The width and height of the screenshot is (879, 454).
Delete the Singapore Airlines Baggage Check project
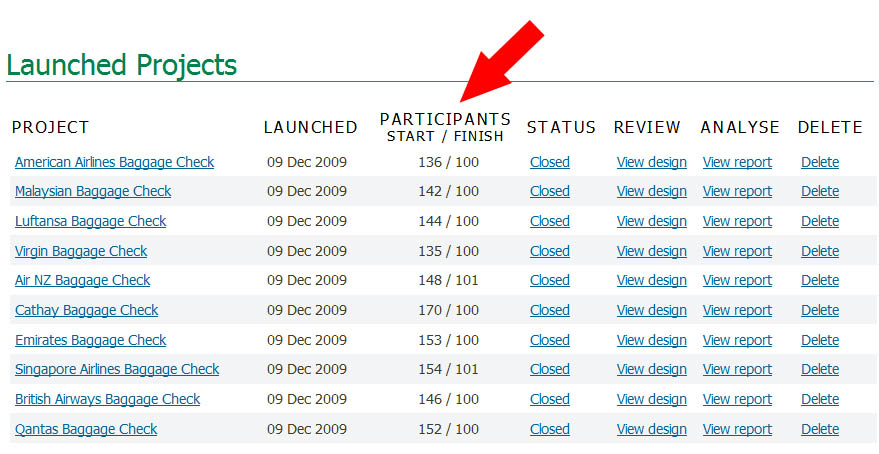coord(820,369)
